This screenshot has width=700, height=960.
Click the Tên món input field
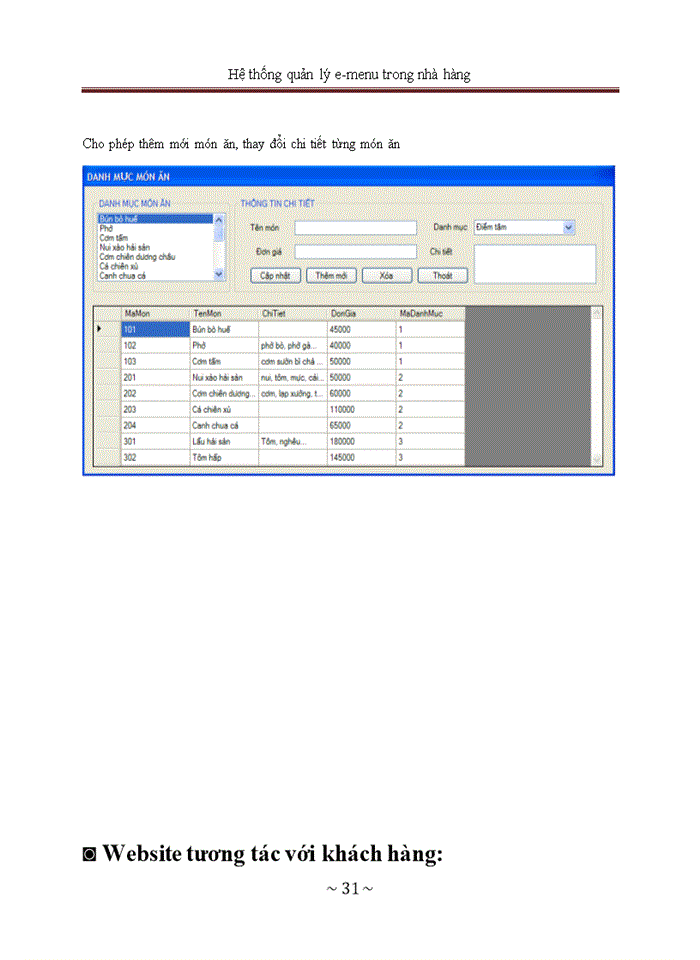[355, 228]
